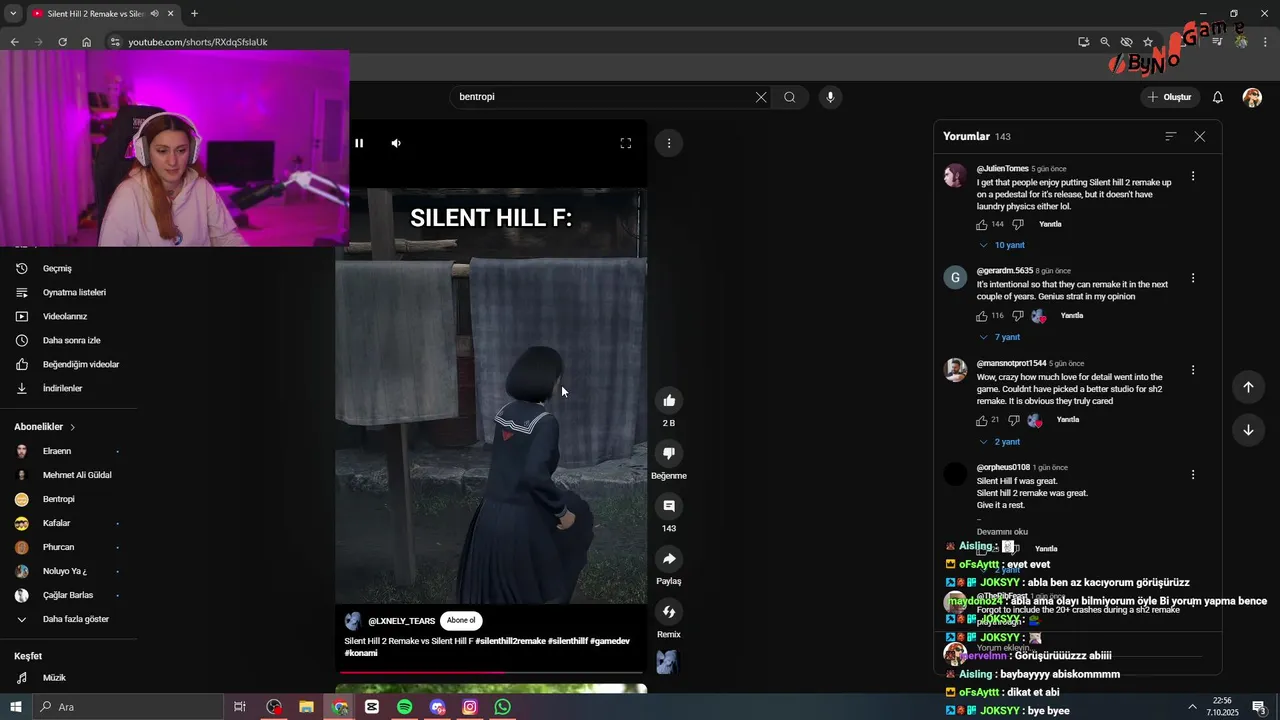The image size is (1280, 720).
Task: Mute the Shorts video volume
Action: [x=396, y=143]
